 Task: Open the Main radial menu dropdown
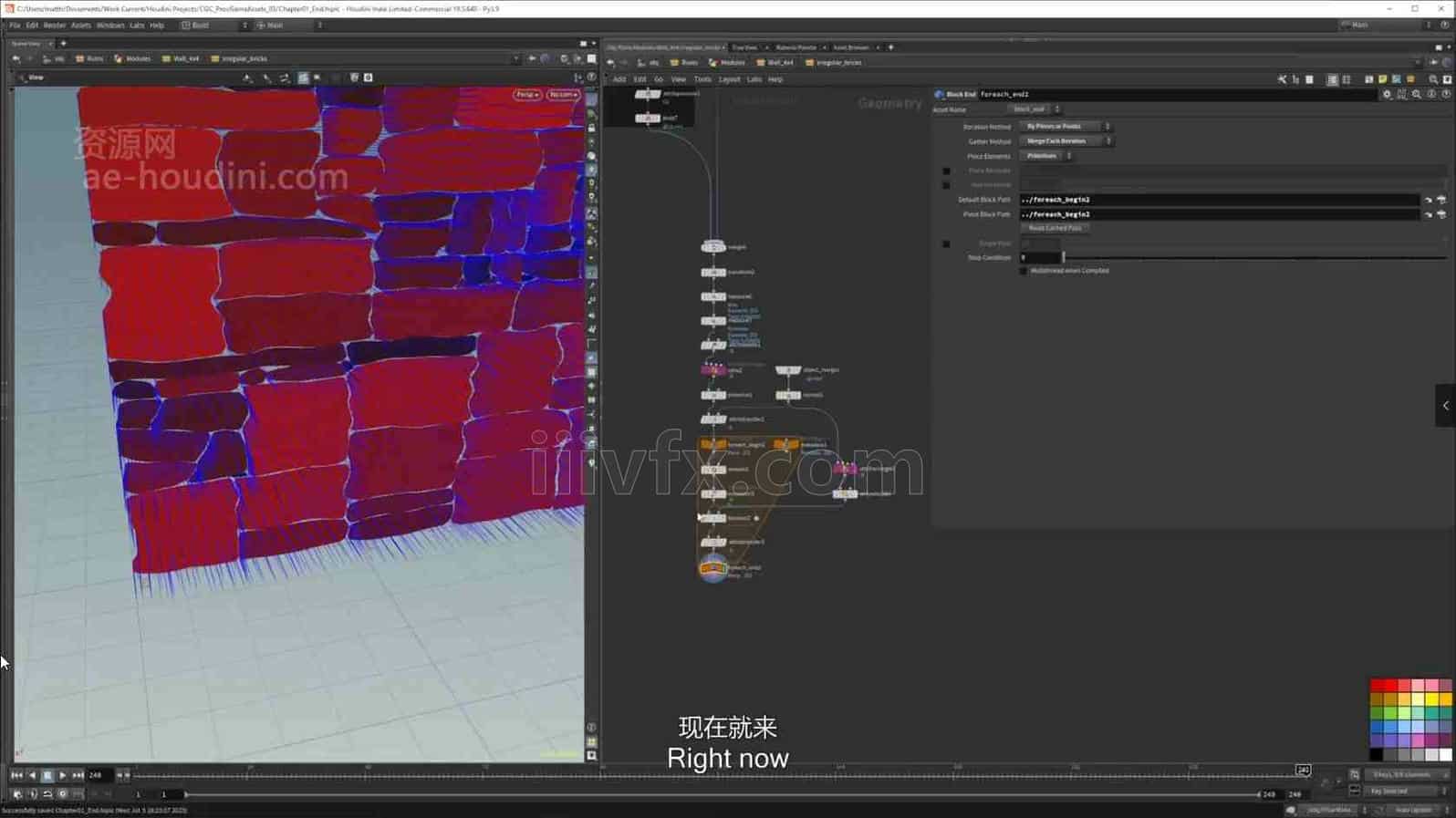tap(289, 26)
